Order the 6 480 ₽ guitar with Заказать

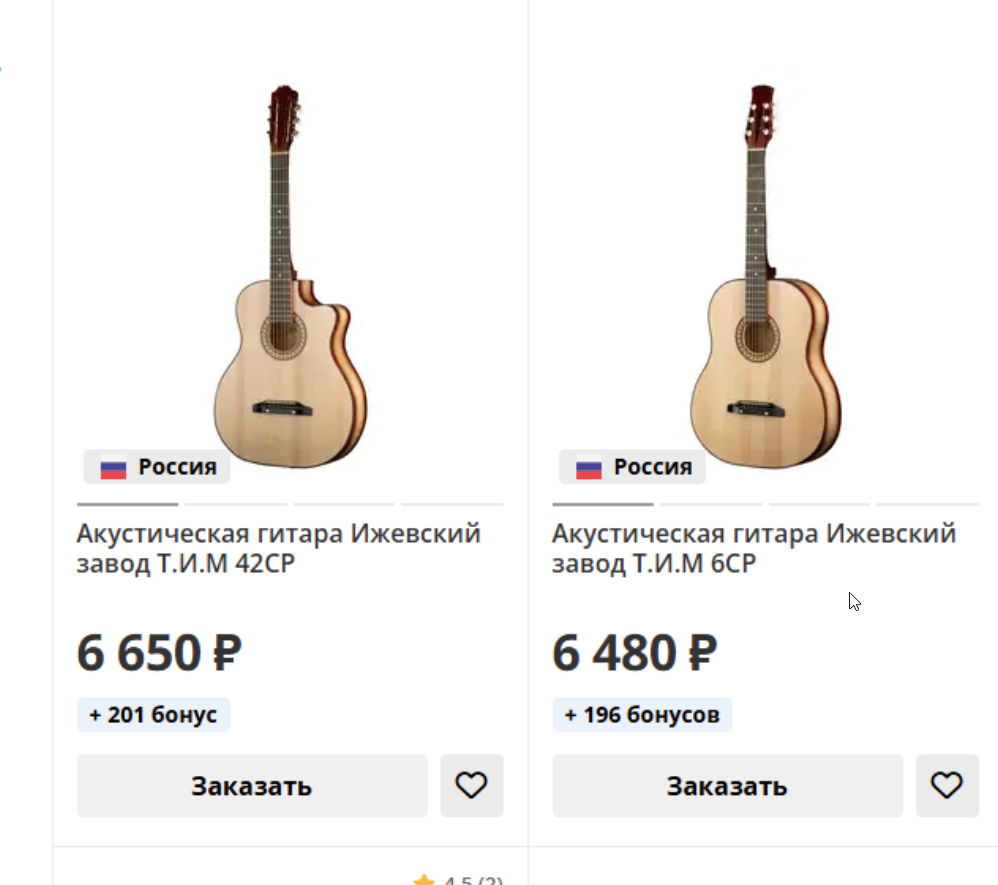click(727, 786)
